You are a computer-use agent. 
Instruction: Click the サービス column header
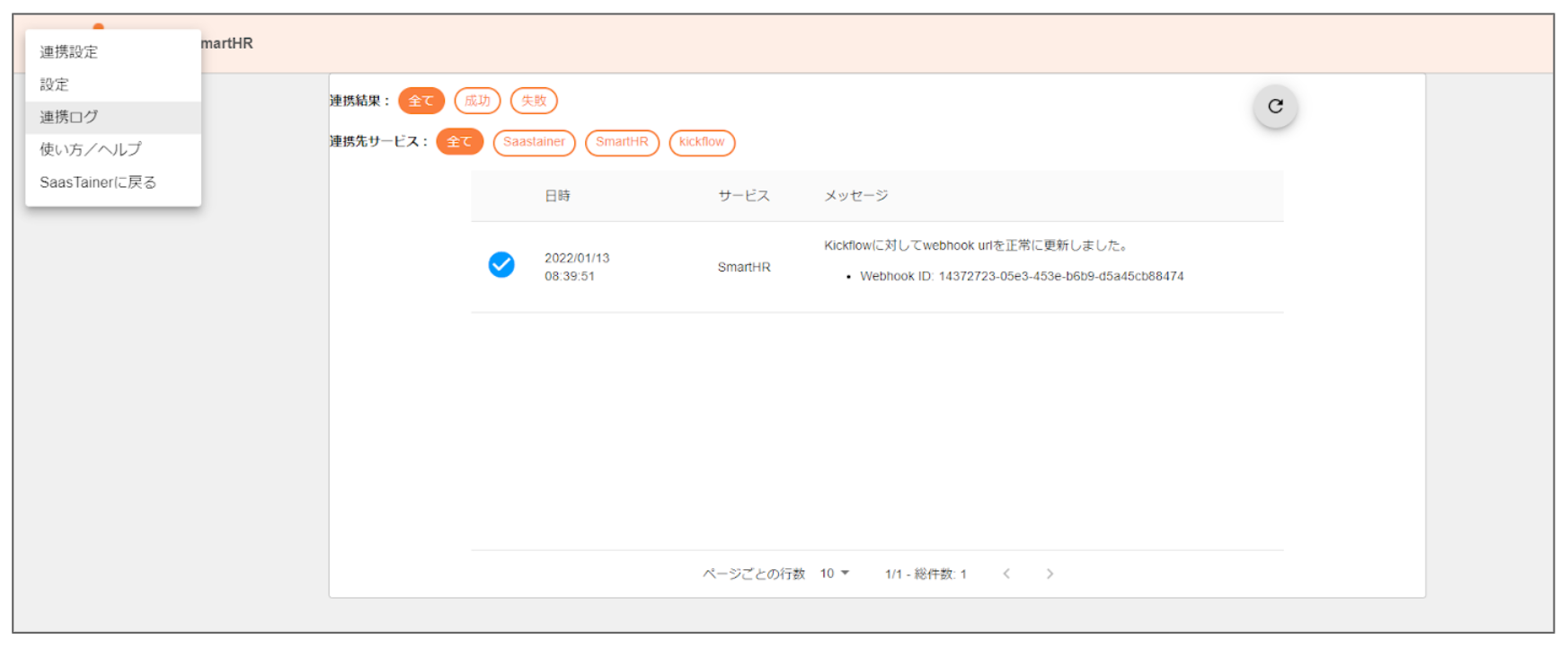744,195
